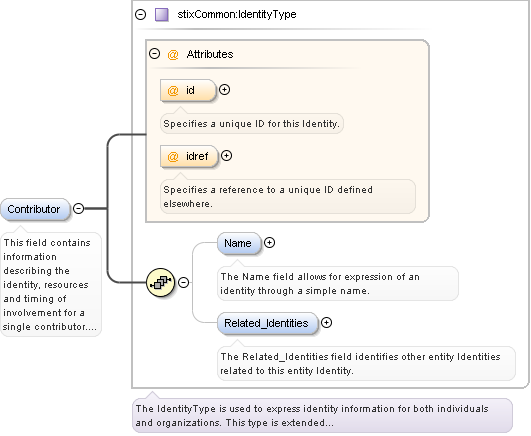This screenshot has width=531, height=436.
Task: Expand the Name element
Action: coord(269,243)
